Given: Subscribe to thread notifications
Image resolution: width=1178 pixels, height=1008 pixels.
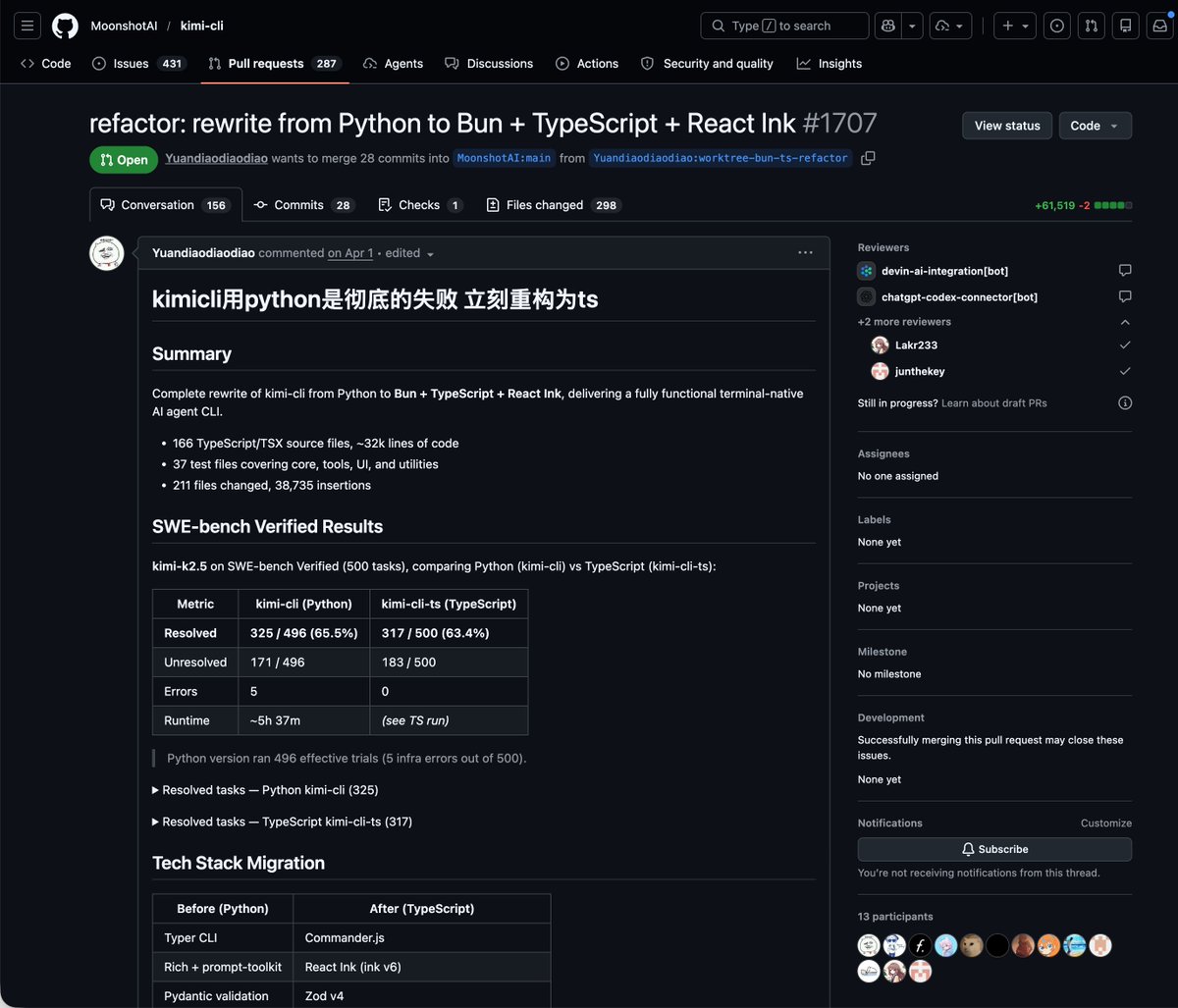Looking at the screenshot, I should pos(994,849).
